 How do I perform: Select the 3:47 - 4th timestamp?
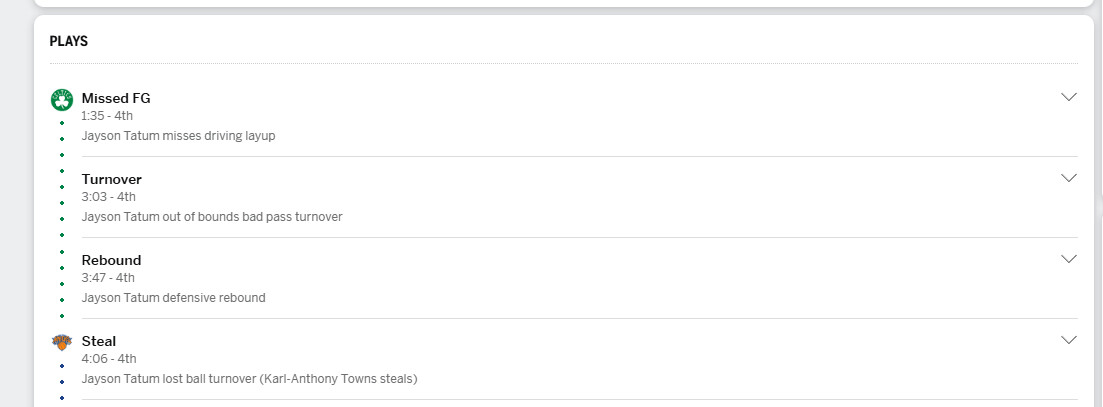[x=108, y=278]
